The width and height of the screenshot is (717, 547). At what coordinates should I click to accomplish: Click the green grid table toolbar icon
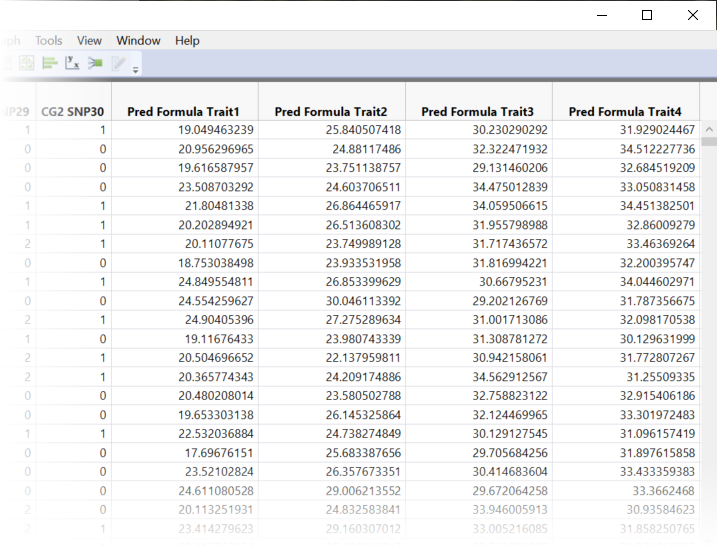point(26,63)
